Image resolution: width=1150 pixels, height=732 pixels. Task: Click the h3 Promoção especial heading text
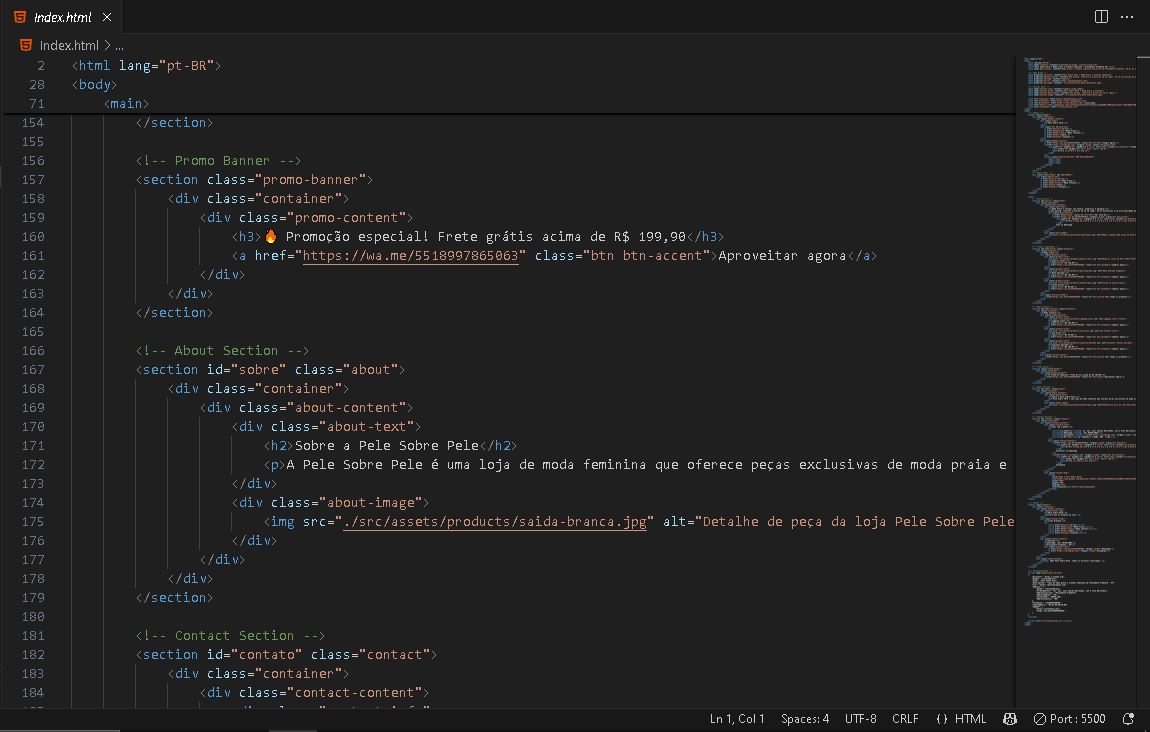click(485, 236)
